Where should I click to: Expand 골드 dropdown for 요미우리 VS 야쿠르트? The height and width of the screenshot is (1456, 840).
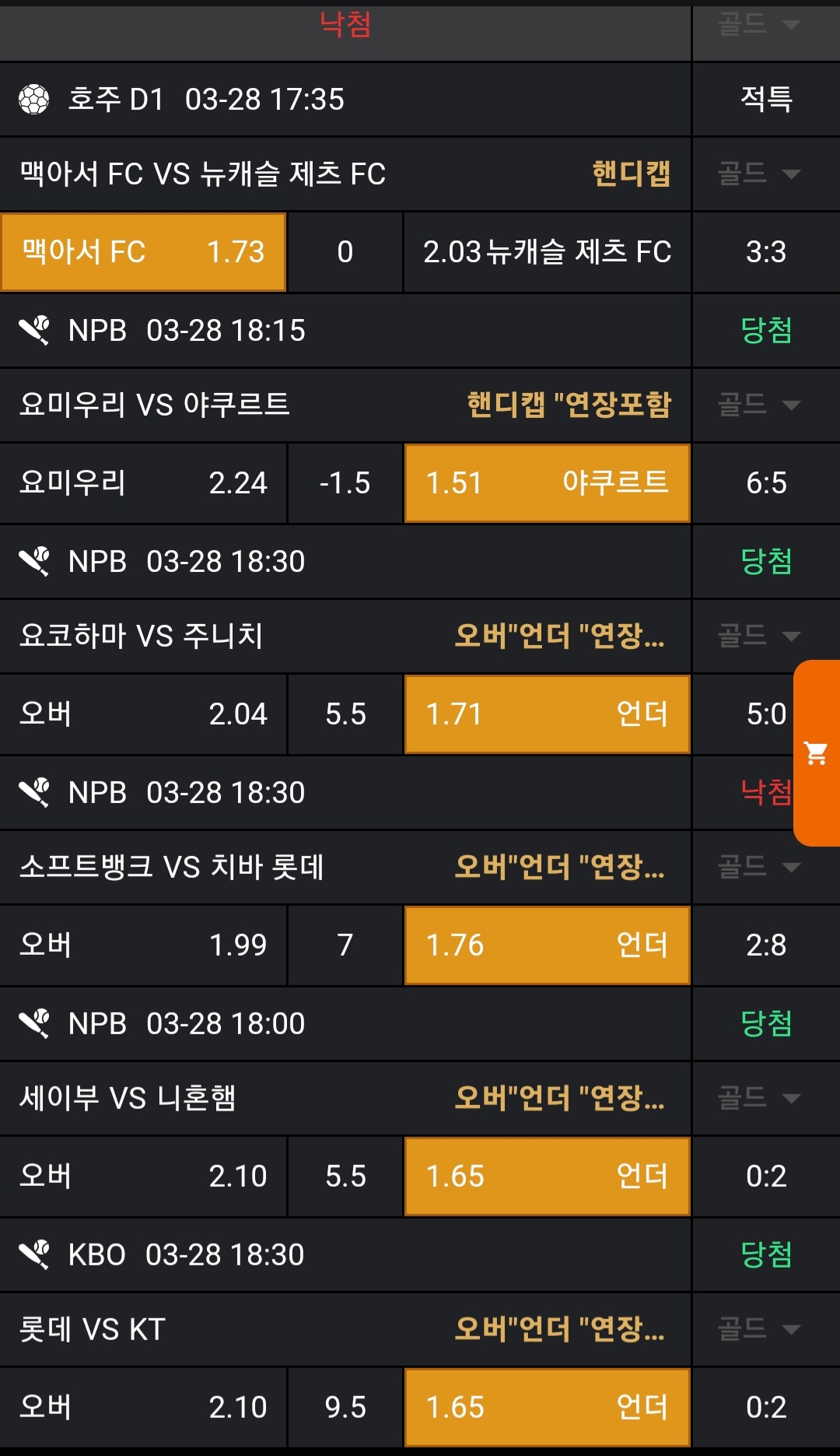(x=758, y=405)
